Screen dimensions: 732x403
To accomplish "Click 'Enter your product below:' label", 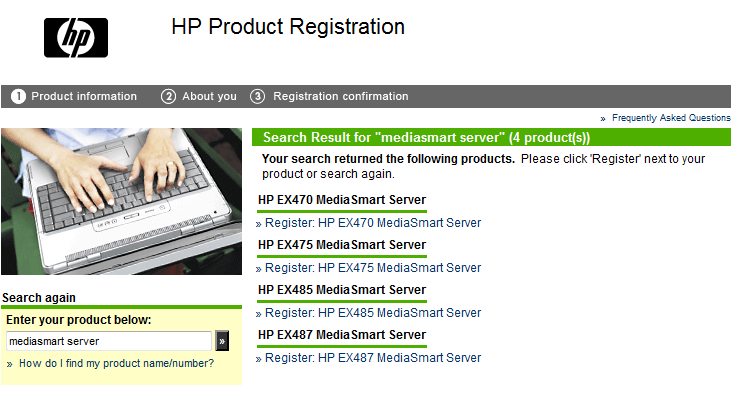I will click(x=79, y=320).
